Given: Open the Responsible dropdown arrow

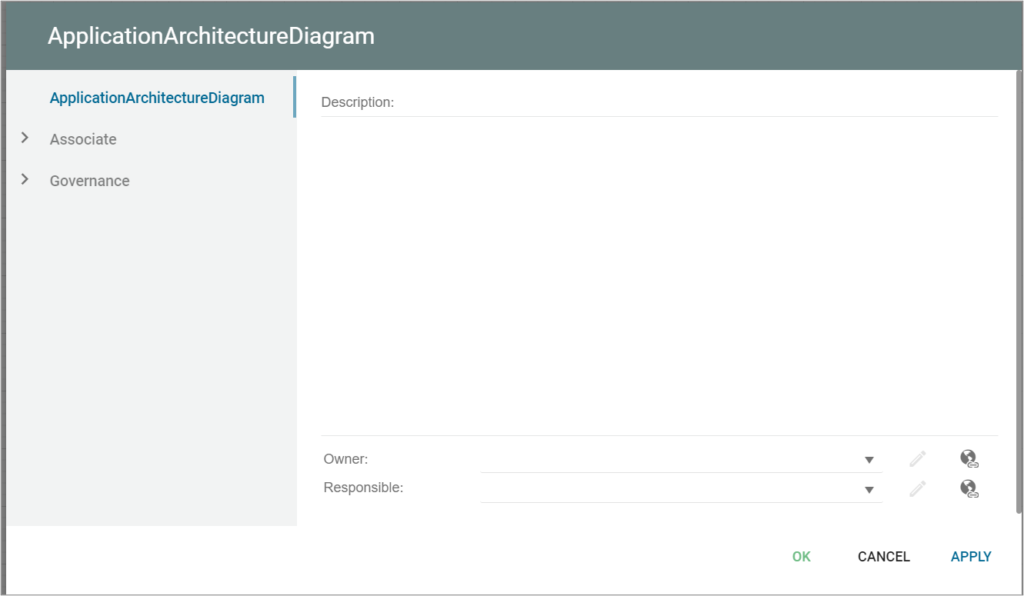Looking at the screenshot, I should pyautogui.click(x=869, y=488).
